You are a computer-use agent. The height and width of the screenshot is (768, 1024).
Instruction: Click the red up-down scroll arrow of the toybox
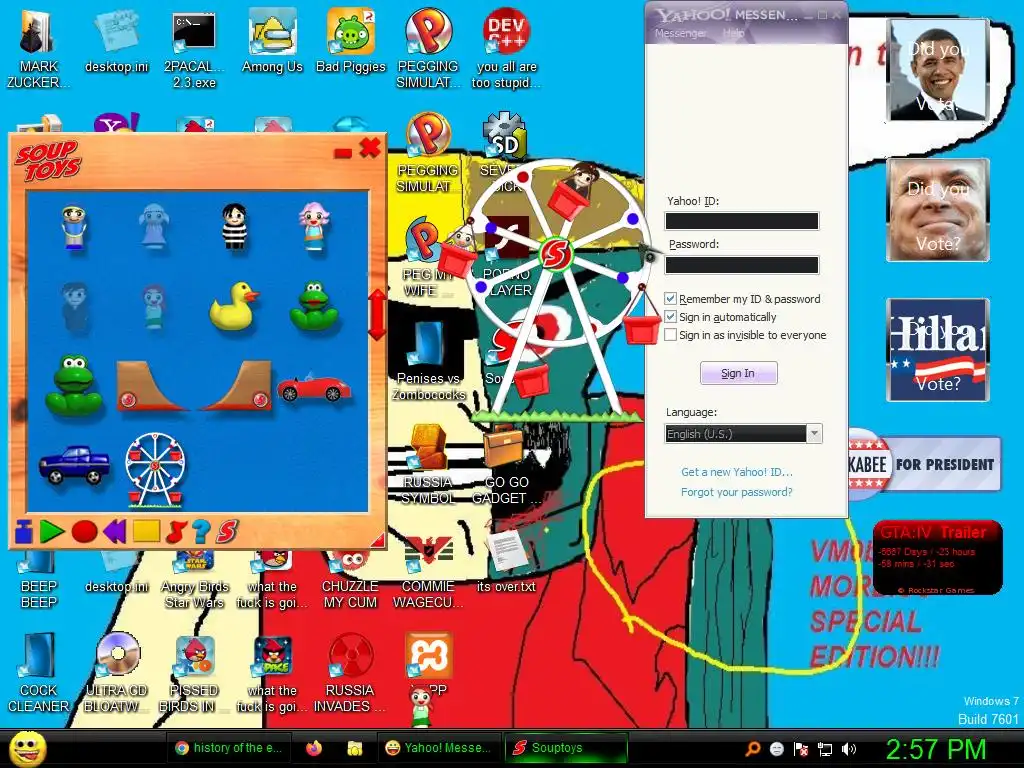click(x=377, y=314)
